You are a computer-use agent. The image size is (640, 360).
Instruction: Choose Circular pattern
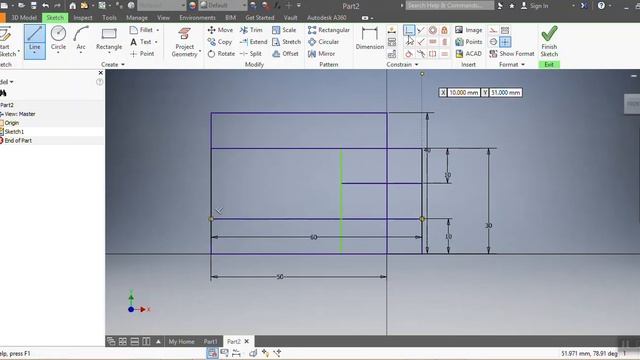[x=323, y=42]
